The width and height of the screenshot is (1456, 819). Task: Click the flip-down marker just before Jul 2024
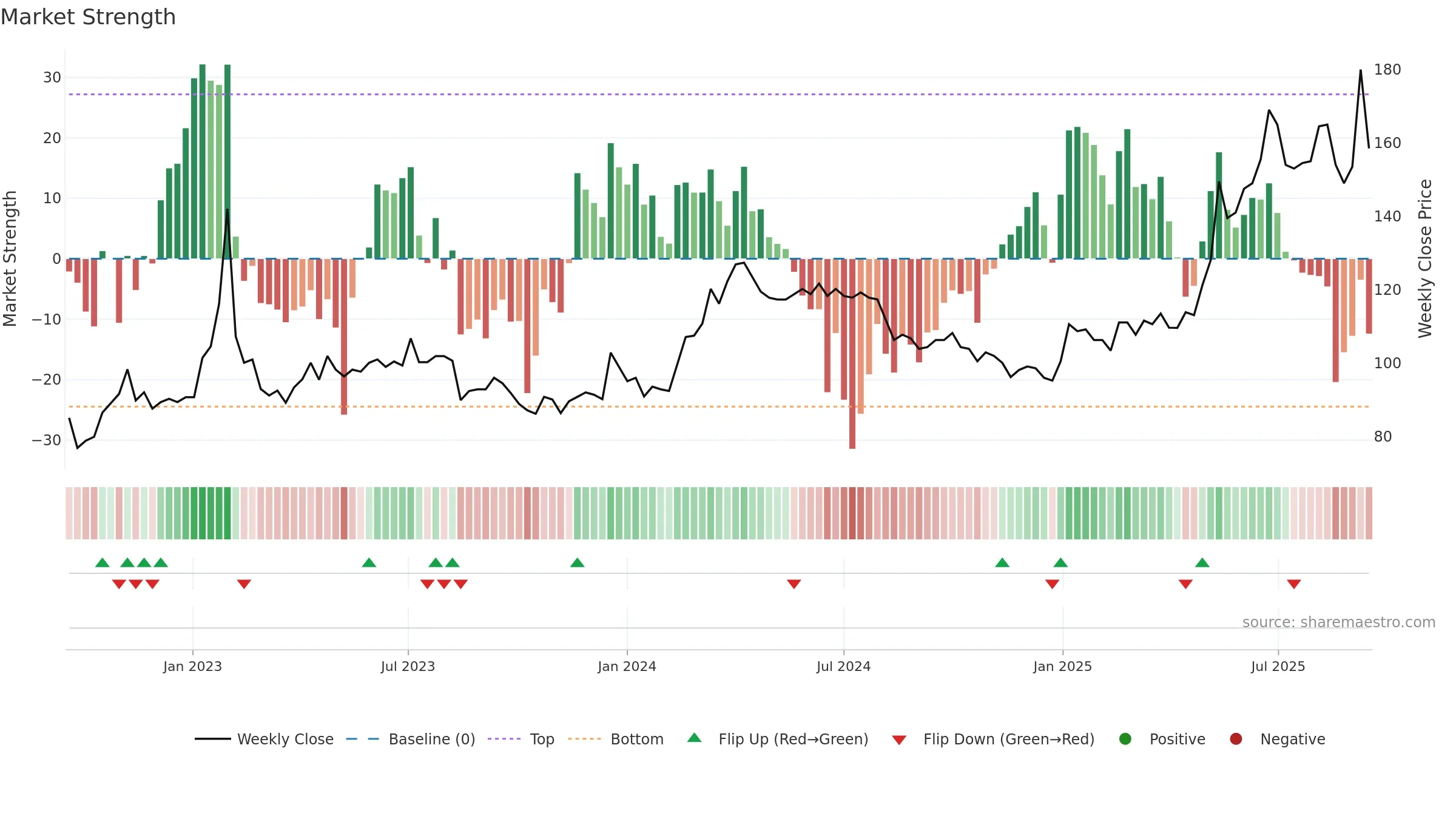click(x=794, y=584)
